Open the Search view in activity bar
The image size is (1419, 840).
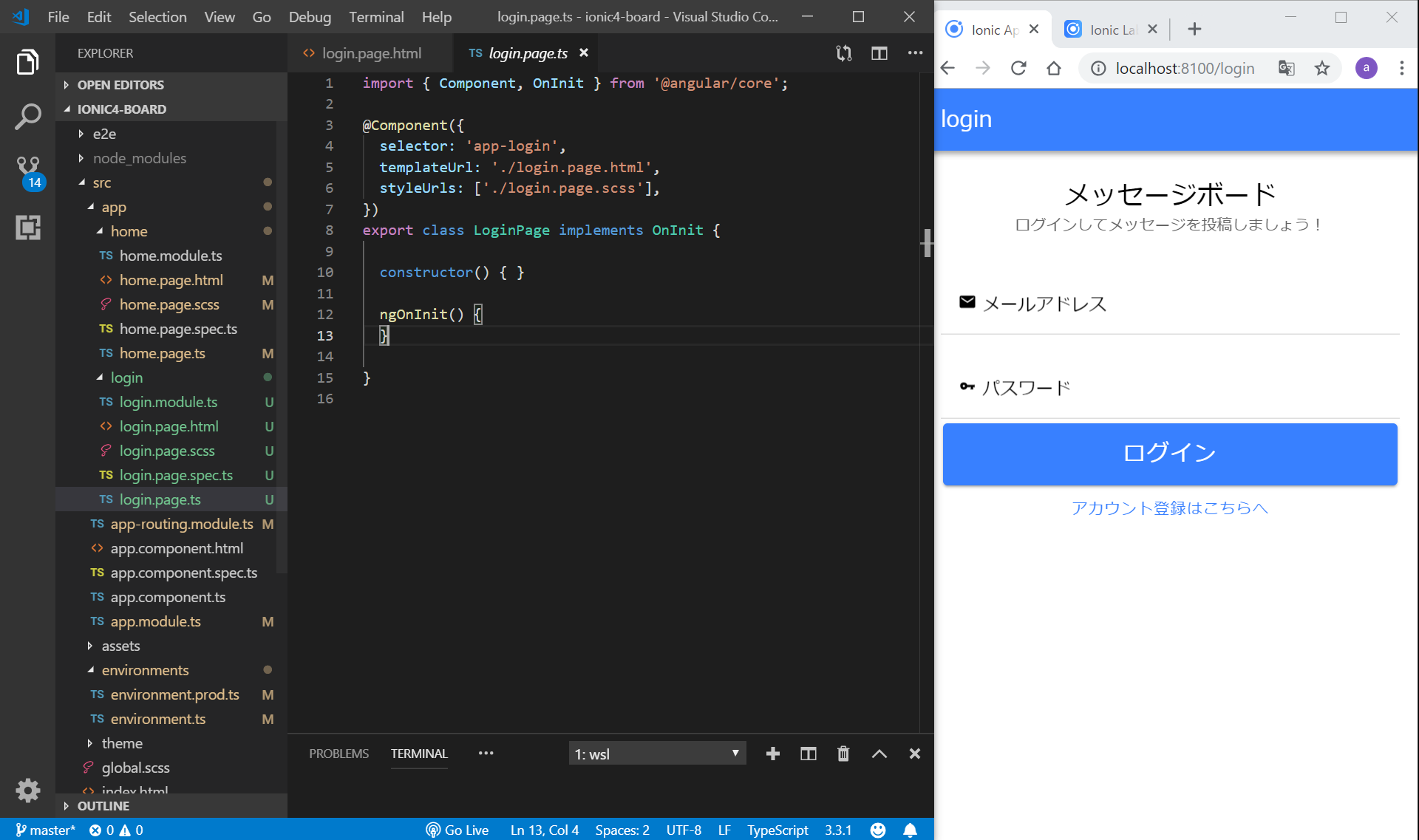(x=27, y=116)
